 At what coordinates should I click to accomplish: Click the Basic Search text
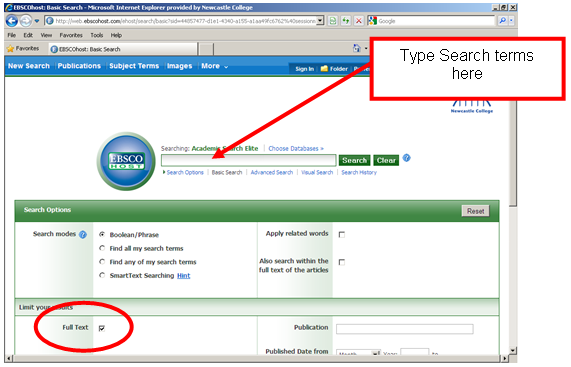pyautogui.click(x=227, y=173)
